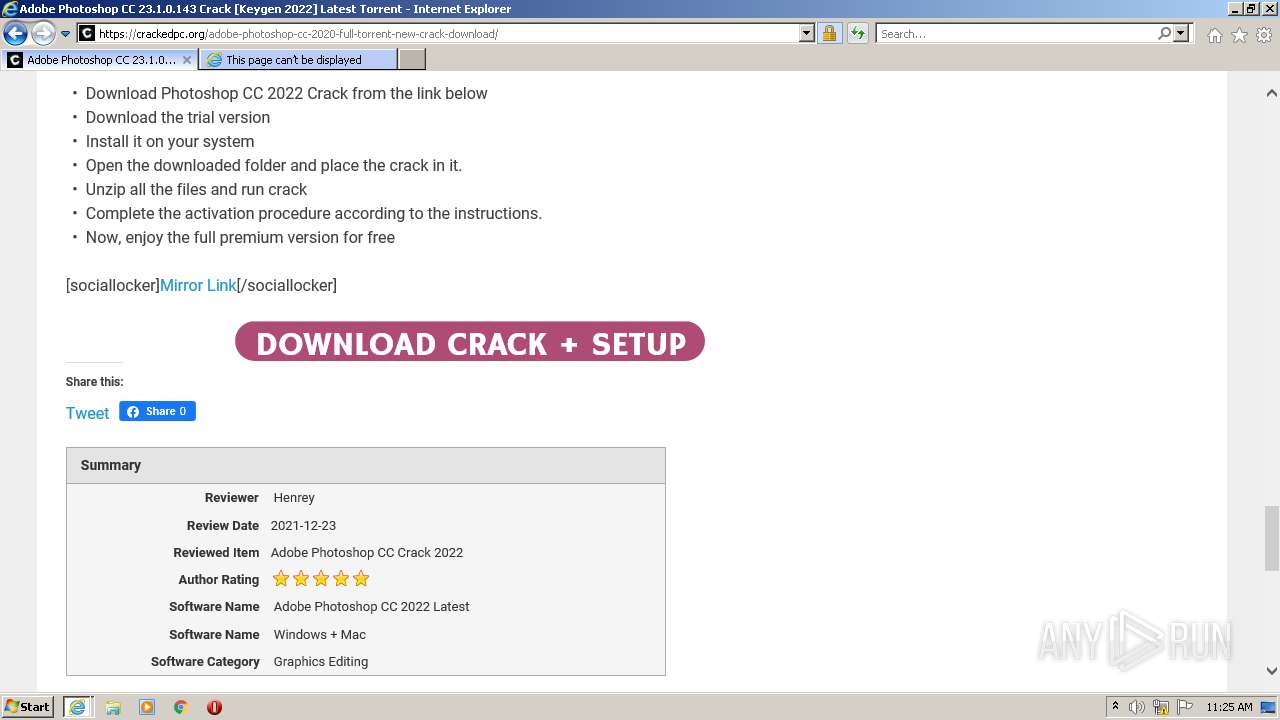Open File Explorer folder taskbar icon

click(113, 707)
